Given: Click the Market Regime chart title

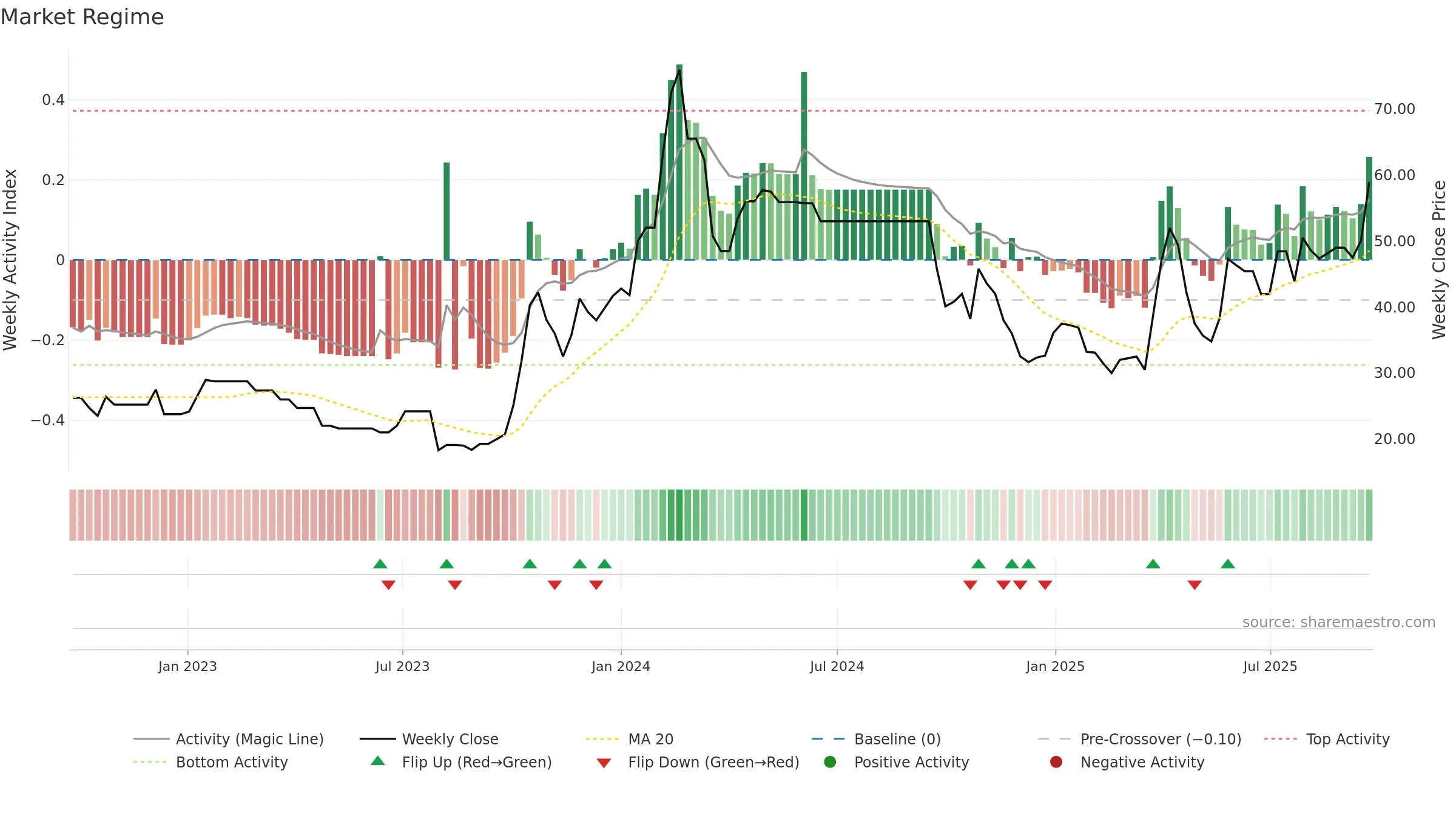Looking at the screenshot, I should [x=82, y=17].
